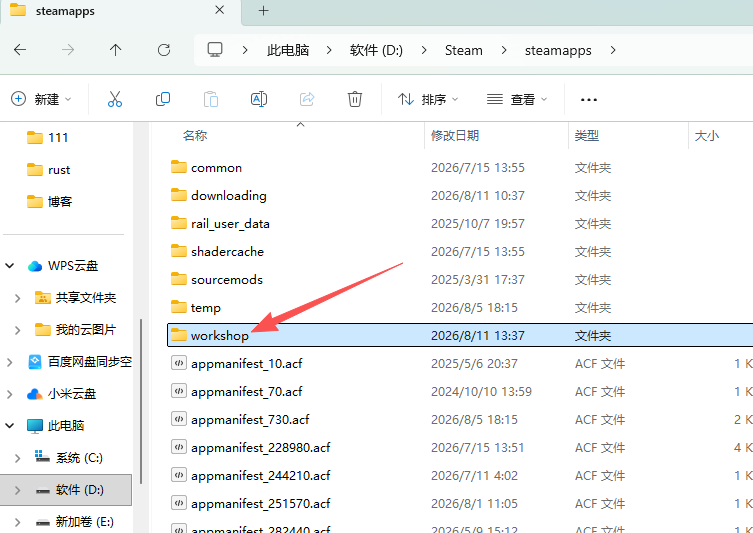Go up one folder level
The image size is (753, 533).
tap(115, 49)
